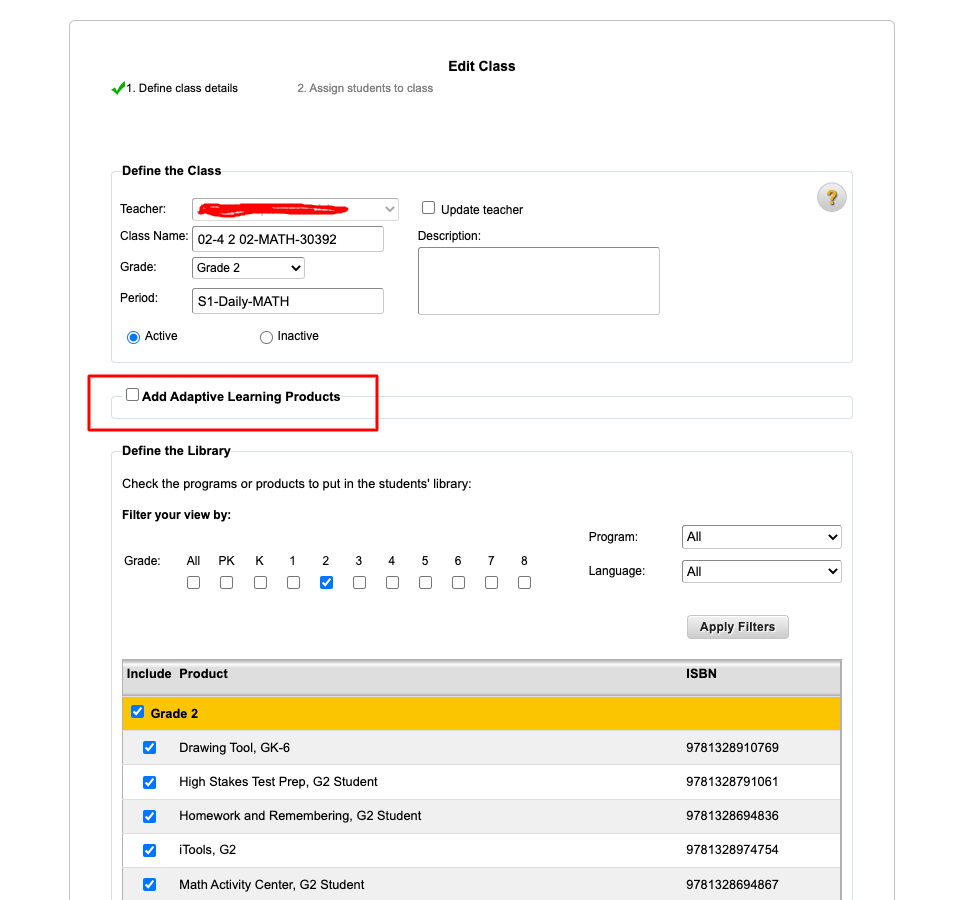The height and width of the screenshot is (900, 980).
Task: Click inside the Description text area
Action: (x=539, y=281)
